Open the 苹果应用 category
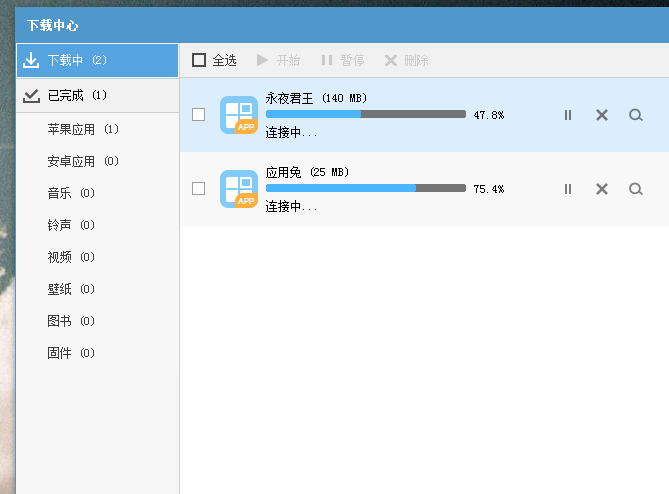The height and width of the screenshot is (494, 669). (83, 129)
